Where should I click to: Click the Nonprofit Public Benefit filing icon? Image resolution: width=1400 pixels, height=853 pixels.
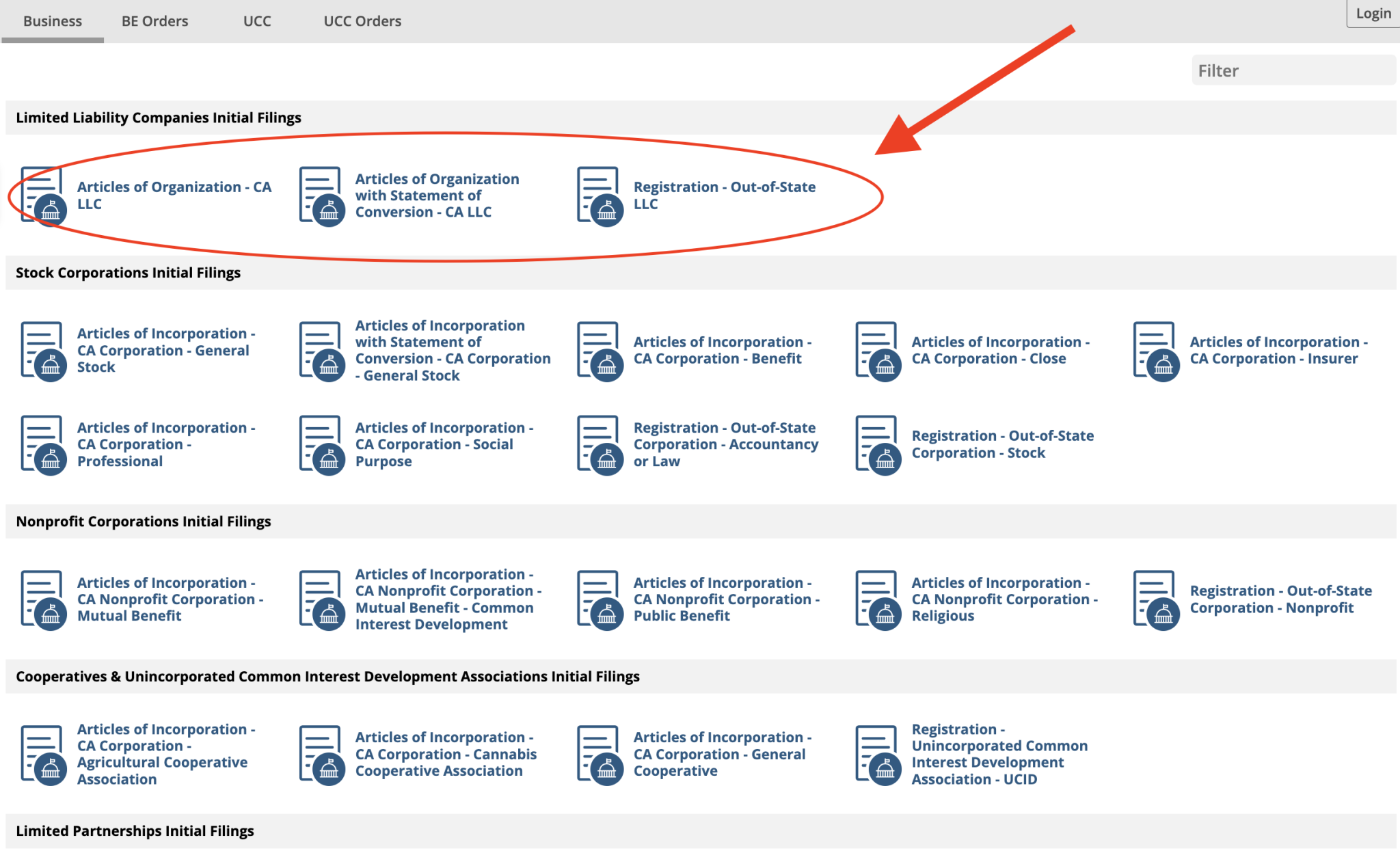point(600,600)
